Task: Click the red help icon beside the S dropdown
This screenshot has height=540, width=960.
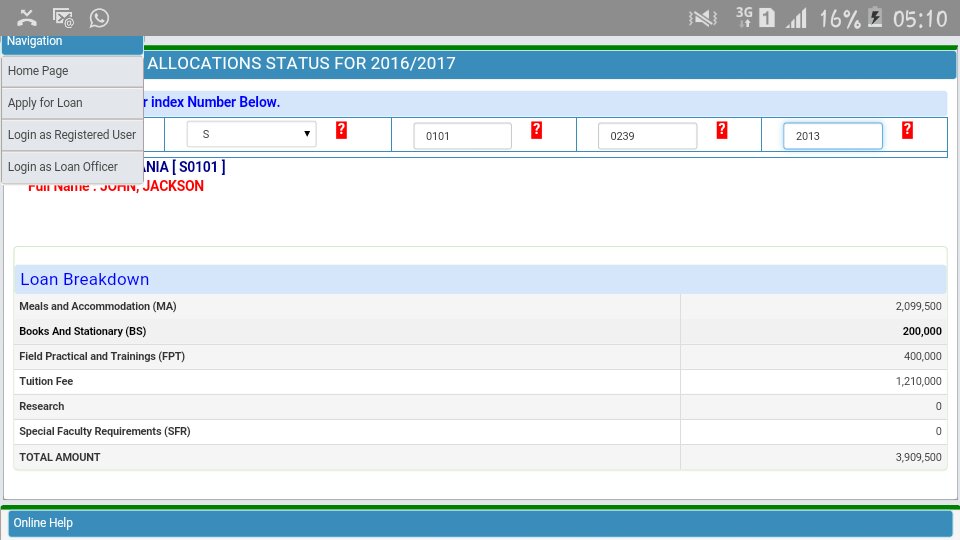Action: 342,130
